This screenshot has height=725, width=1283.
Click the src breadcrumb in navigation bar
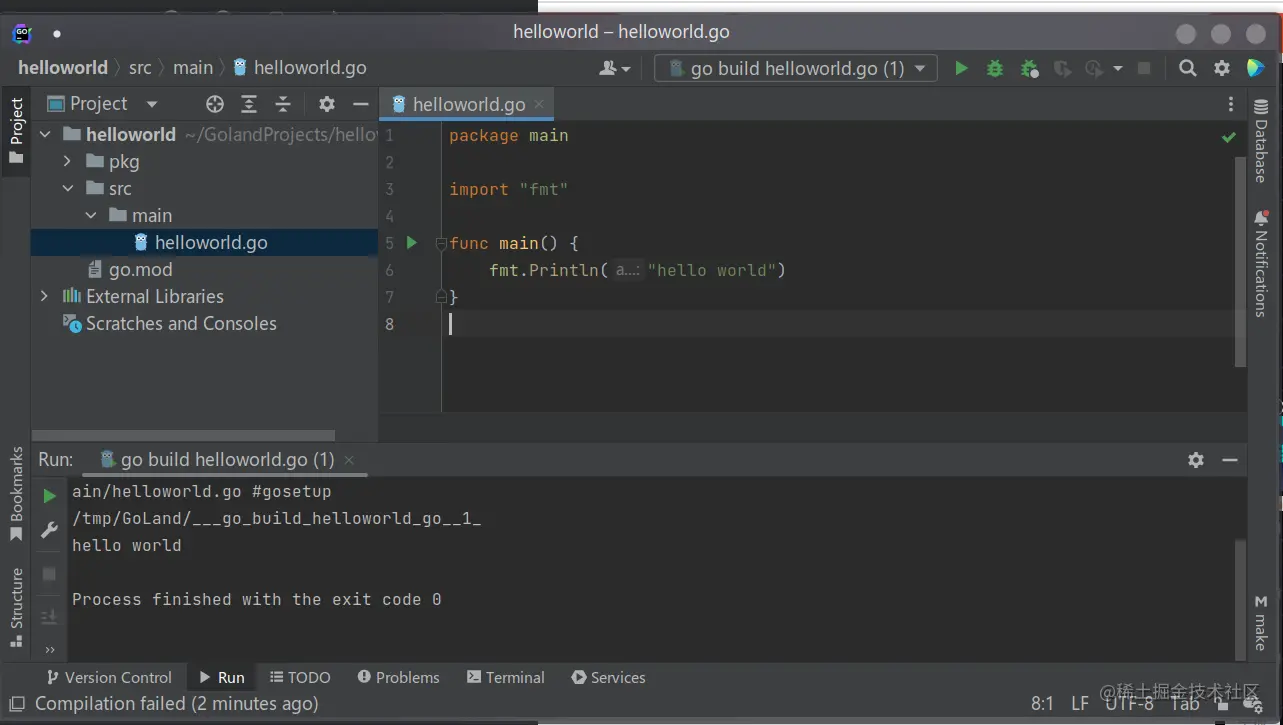pos(140,68)
